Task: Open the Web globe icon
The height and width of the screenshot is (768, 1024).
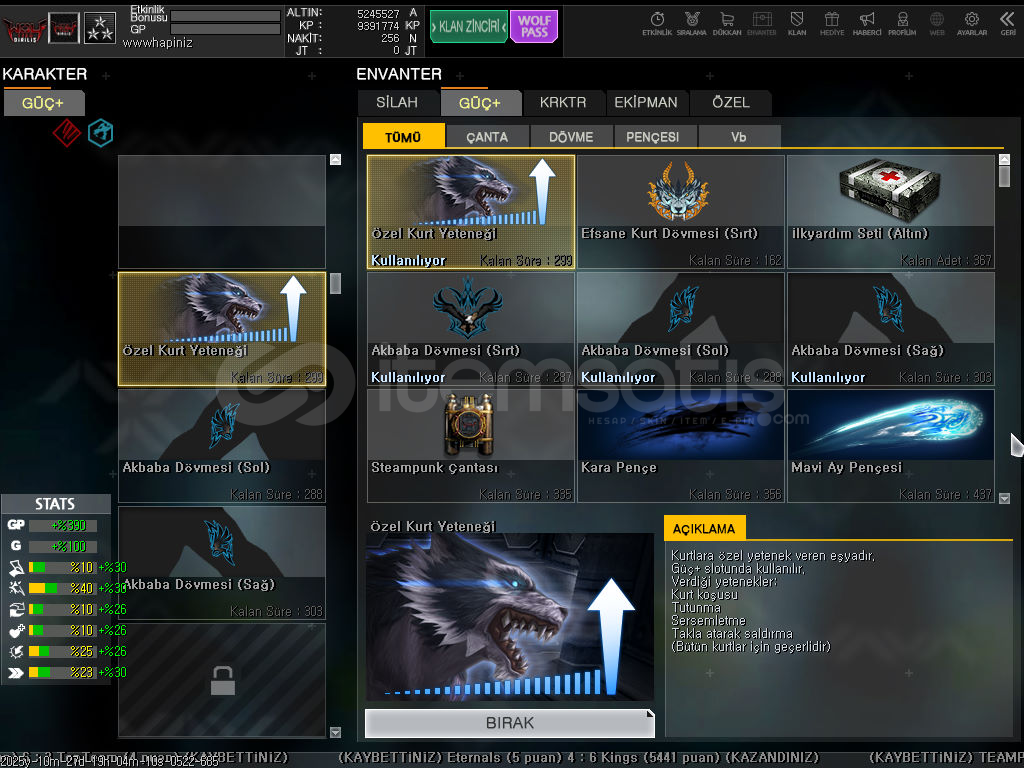Action: 937,23
